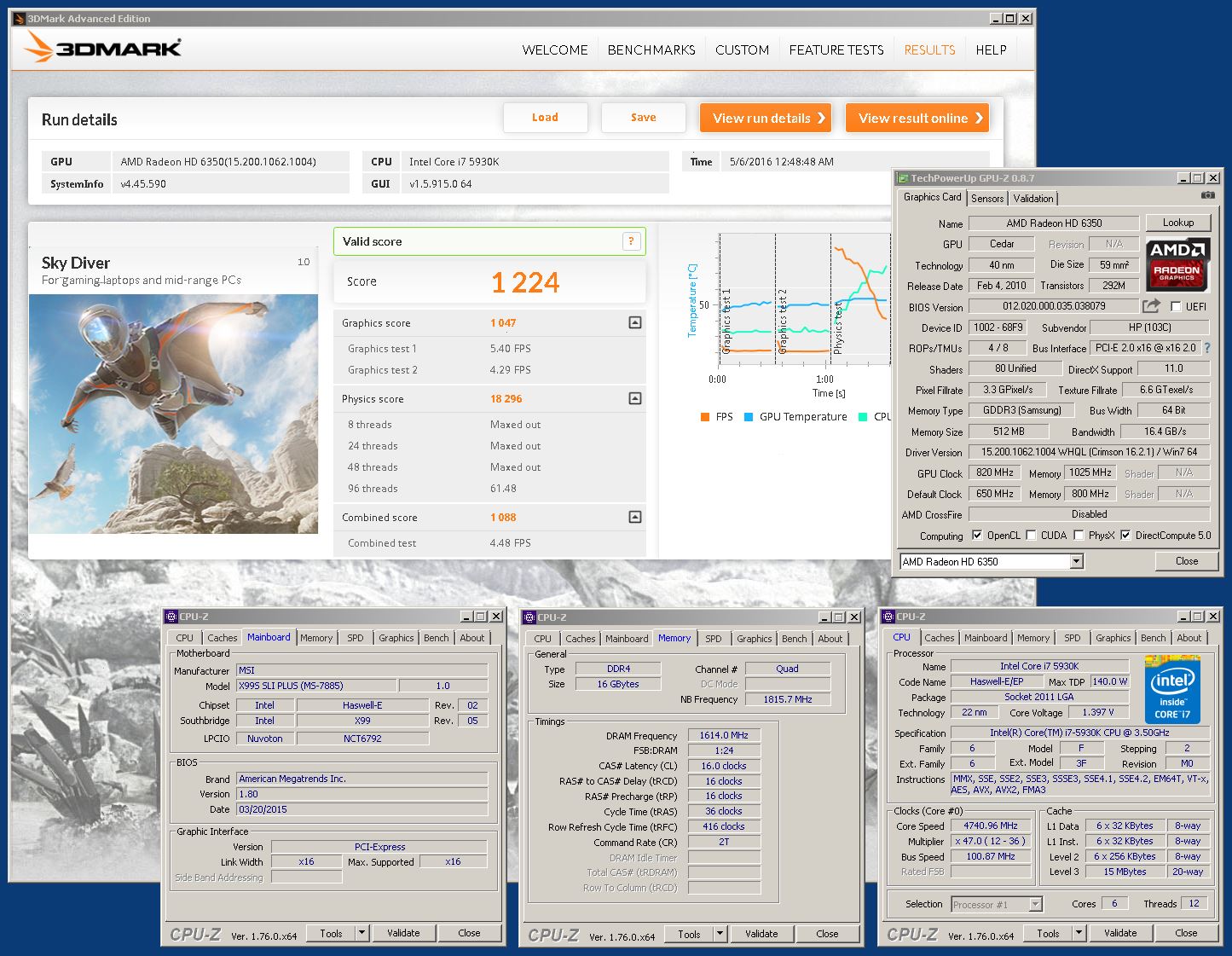Toggle the DirectCompute 5.0 checkbox
This screenshot has width=1232, height=956.
pos(1125,536)
